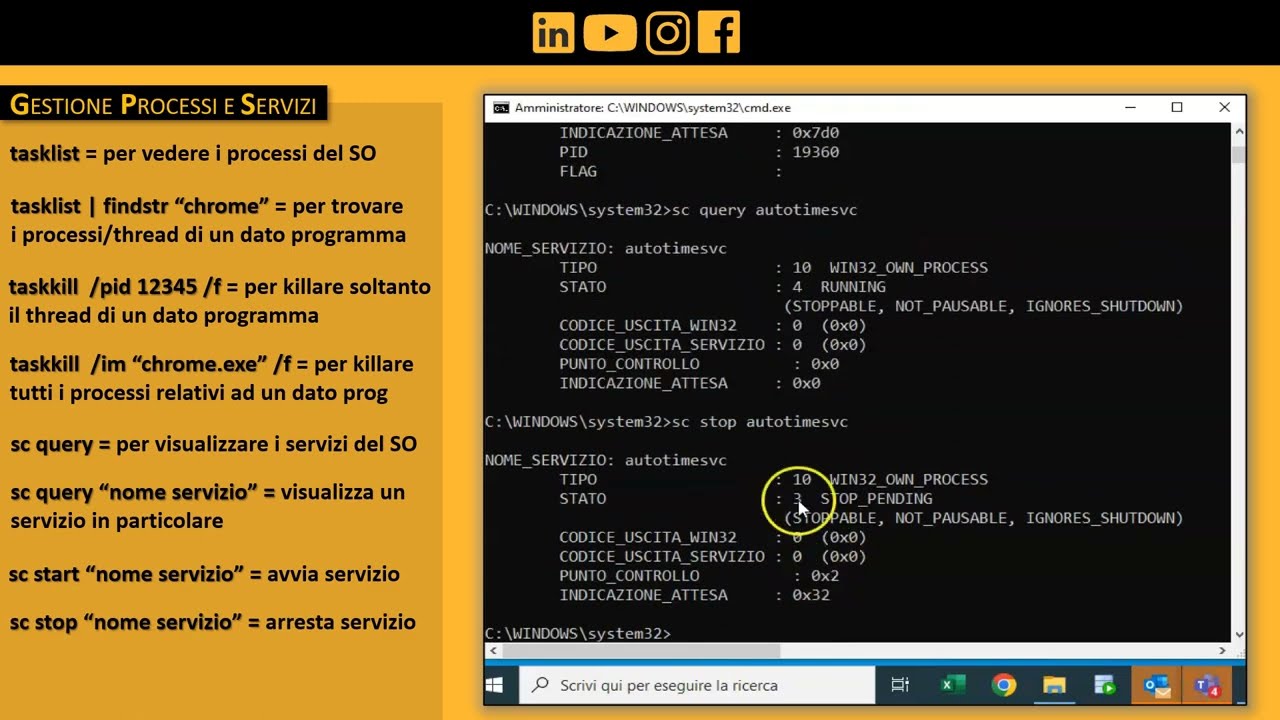Close the cmd.exe window
The width and height of the screenshot is (1280, 720).
click(x=1224, y=108)
